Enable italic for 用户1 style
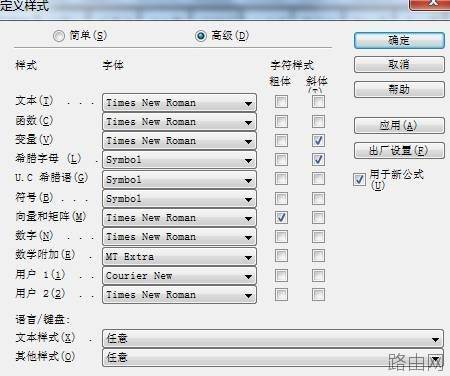Viewport: 450px width, 376px height. click(x=318, y=275)
